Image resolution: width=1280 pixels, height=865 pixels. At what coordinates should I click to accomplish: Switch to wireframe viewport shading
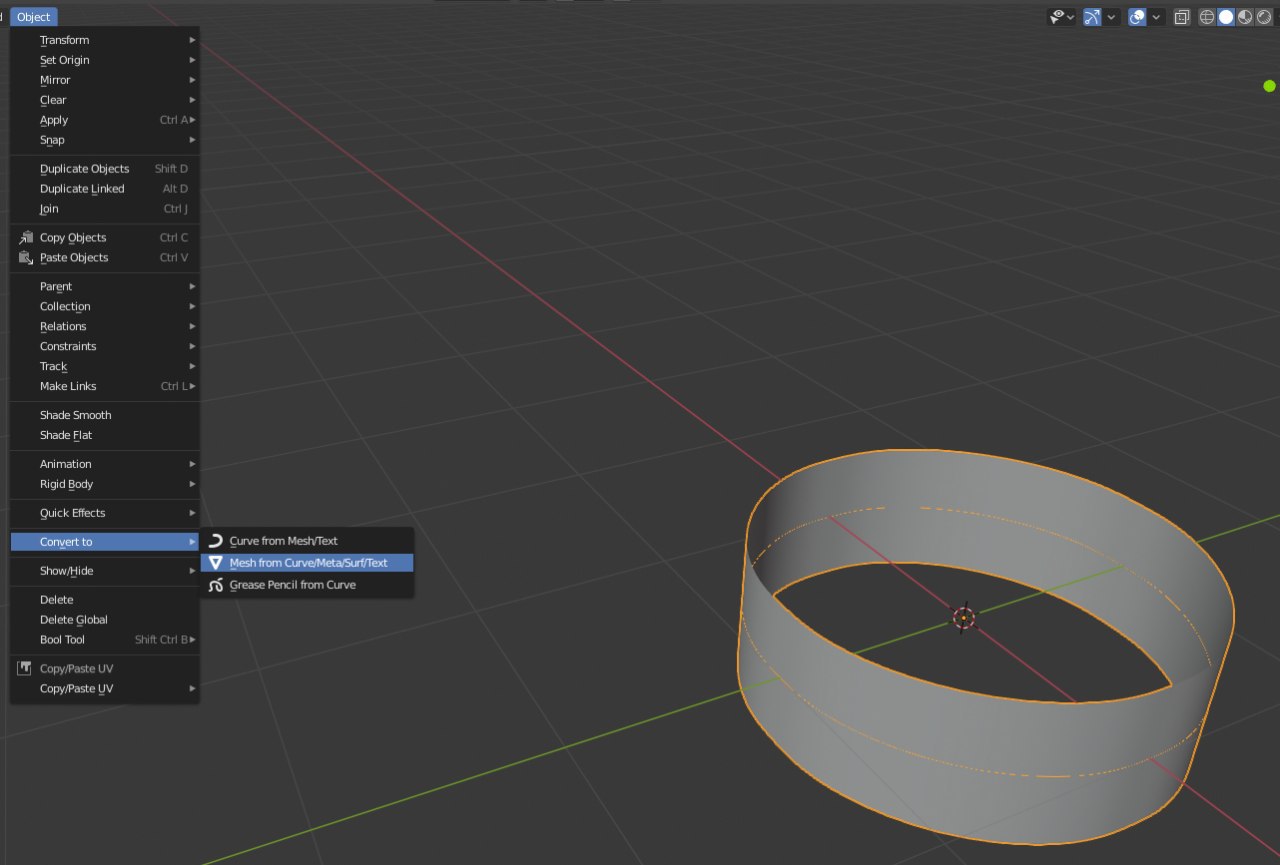[x=1207, y=17]
